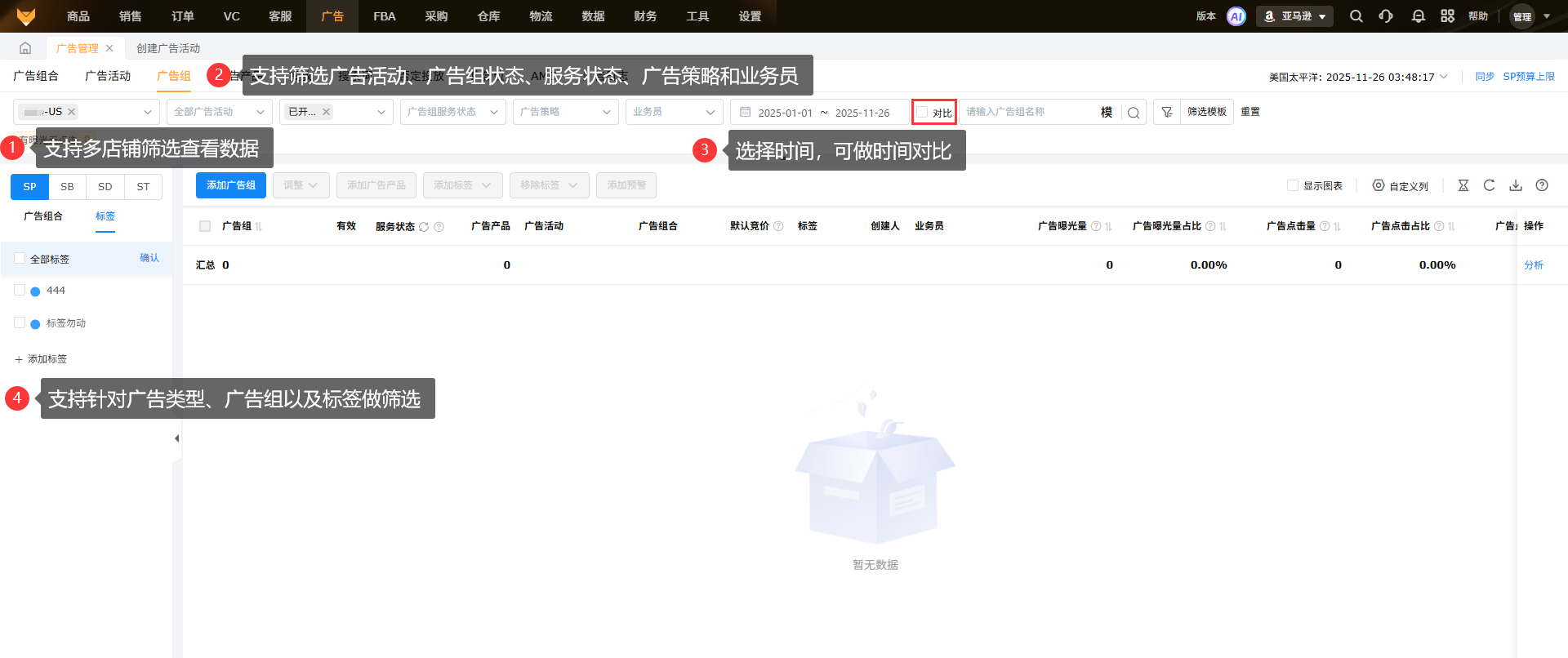The image size is (1568, 658).
Task: Click the download export icon
Action: click(1516, 185)
